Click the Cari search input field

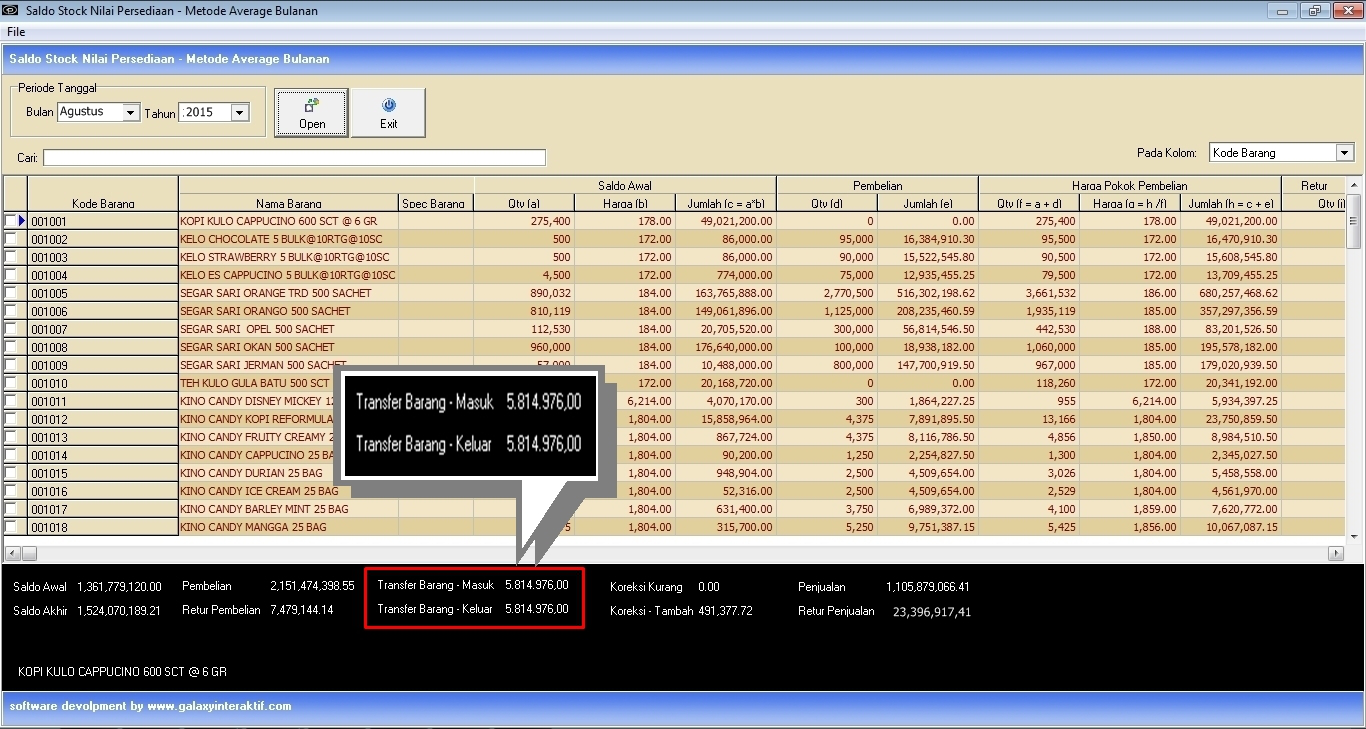294,158
